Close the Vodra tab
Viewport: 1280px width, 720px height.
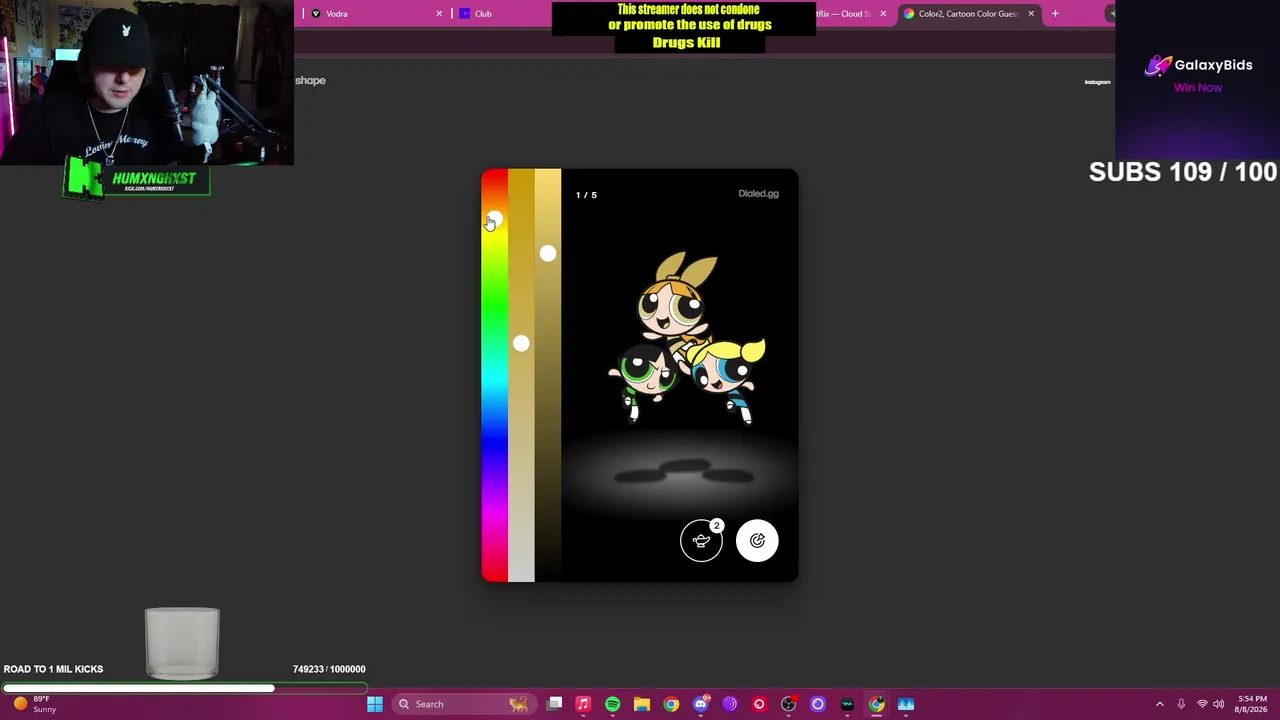(x=439, y=14)
